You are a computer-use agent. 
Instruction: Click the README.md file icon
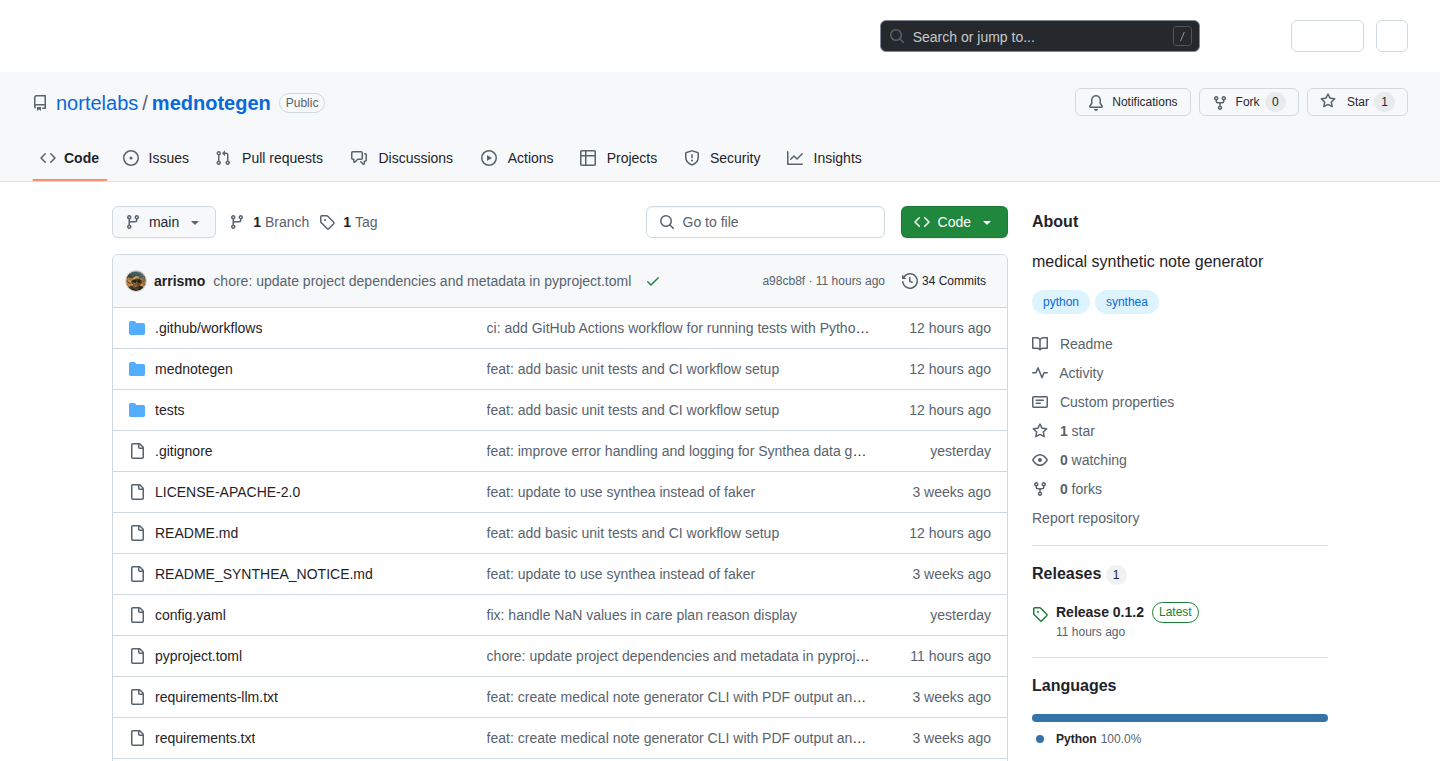137,533
